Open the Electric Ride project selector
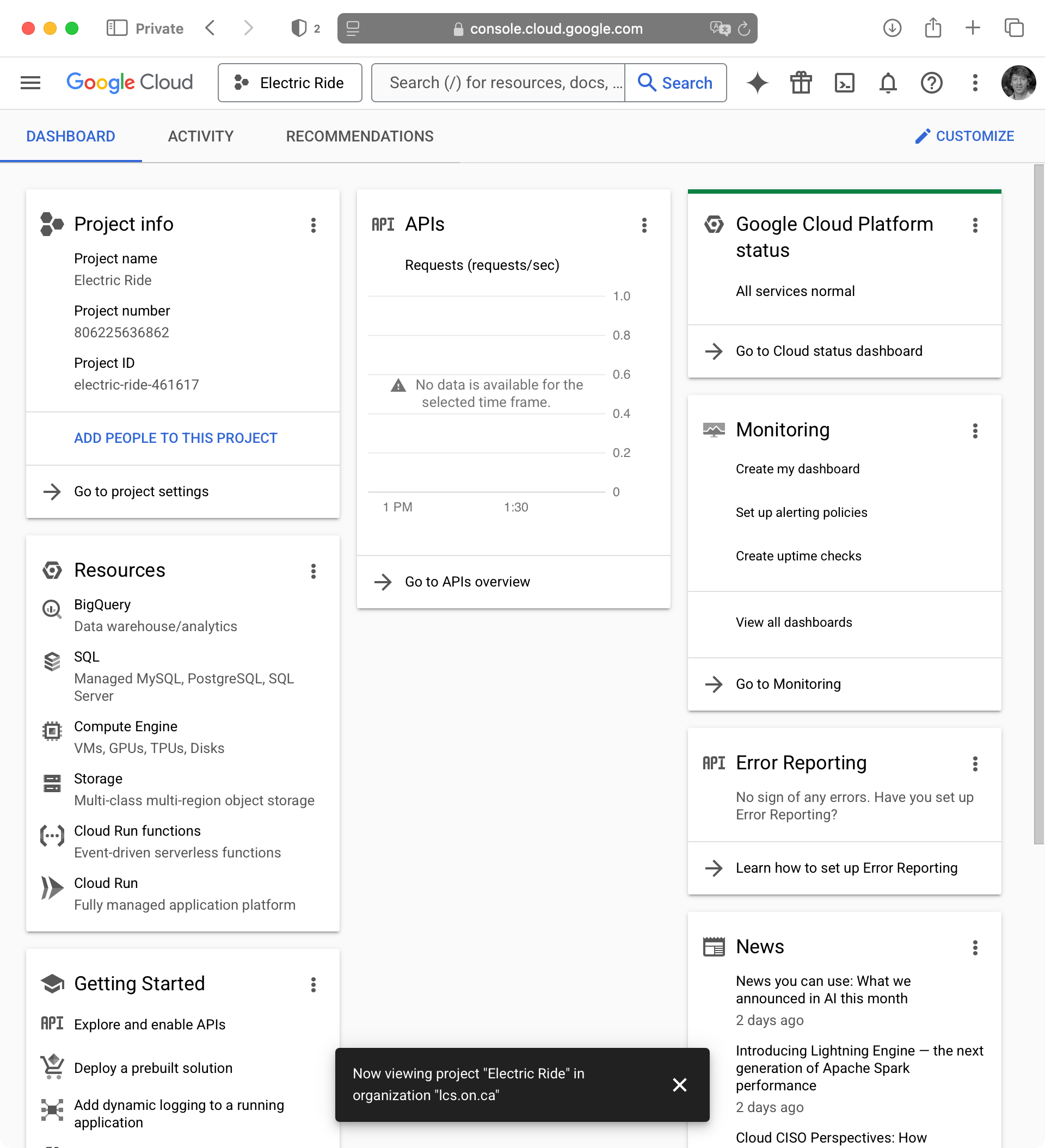Image resolution: width=1045 pixels, height=1148 pixels. click(x=290, y=83)
